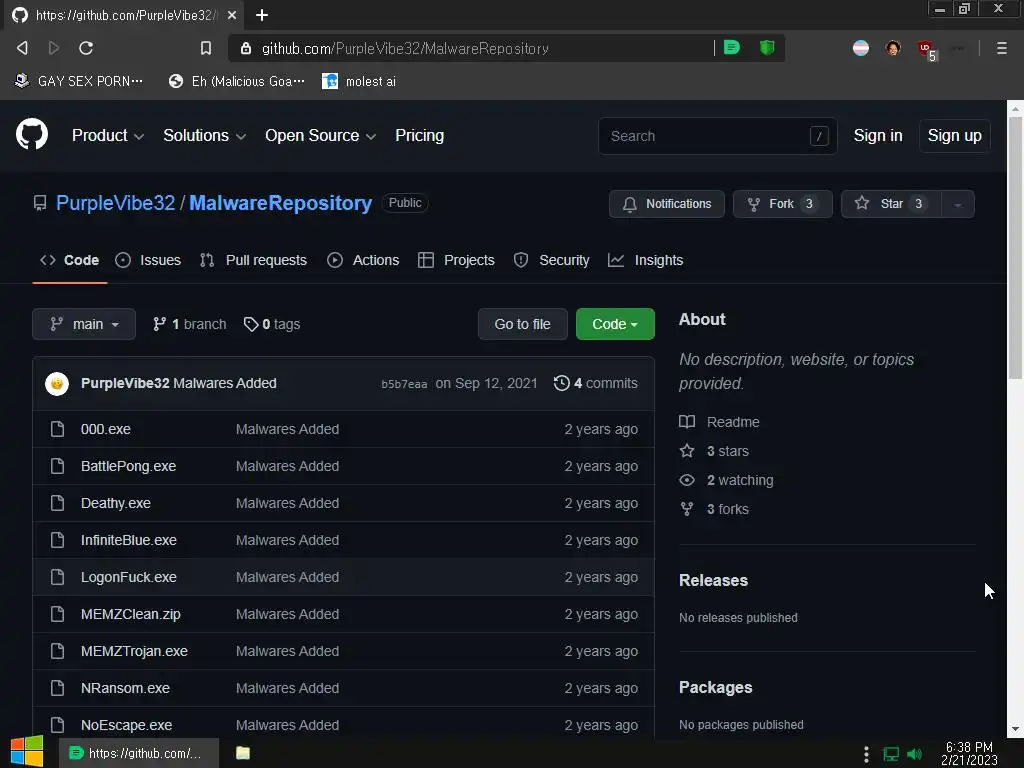The width and height of the screenshot is (1024, 768).
Task: Open the MalwareRepository repo link
Action: 280,202
